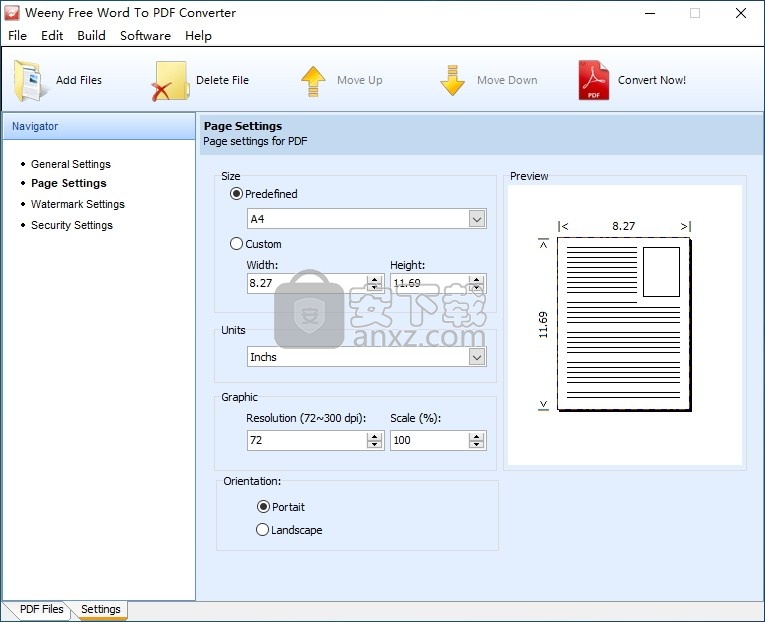Click the Move Down button label

coord(507,80)
